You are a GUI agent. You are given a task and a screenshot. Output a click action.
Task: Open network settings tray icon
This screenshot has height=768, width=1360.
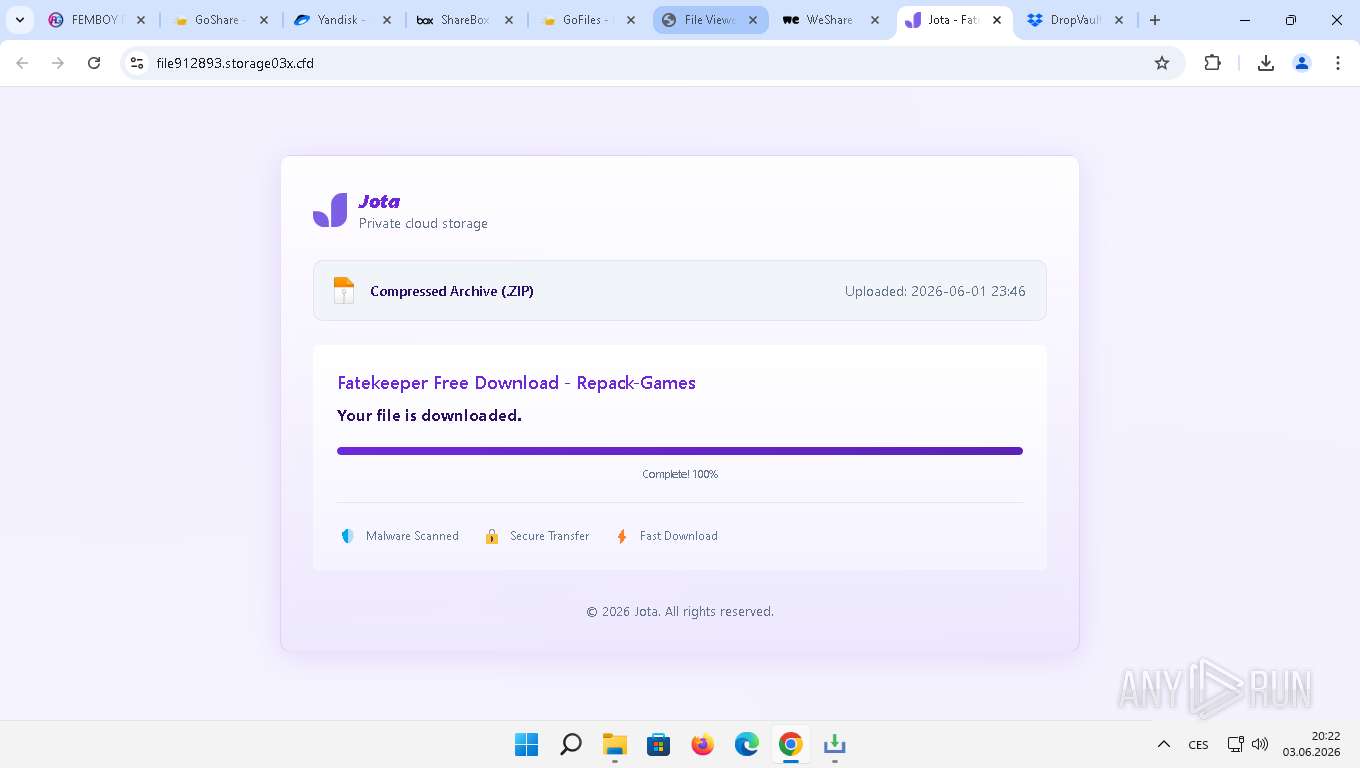[1236, 744]
